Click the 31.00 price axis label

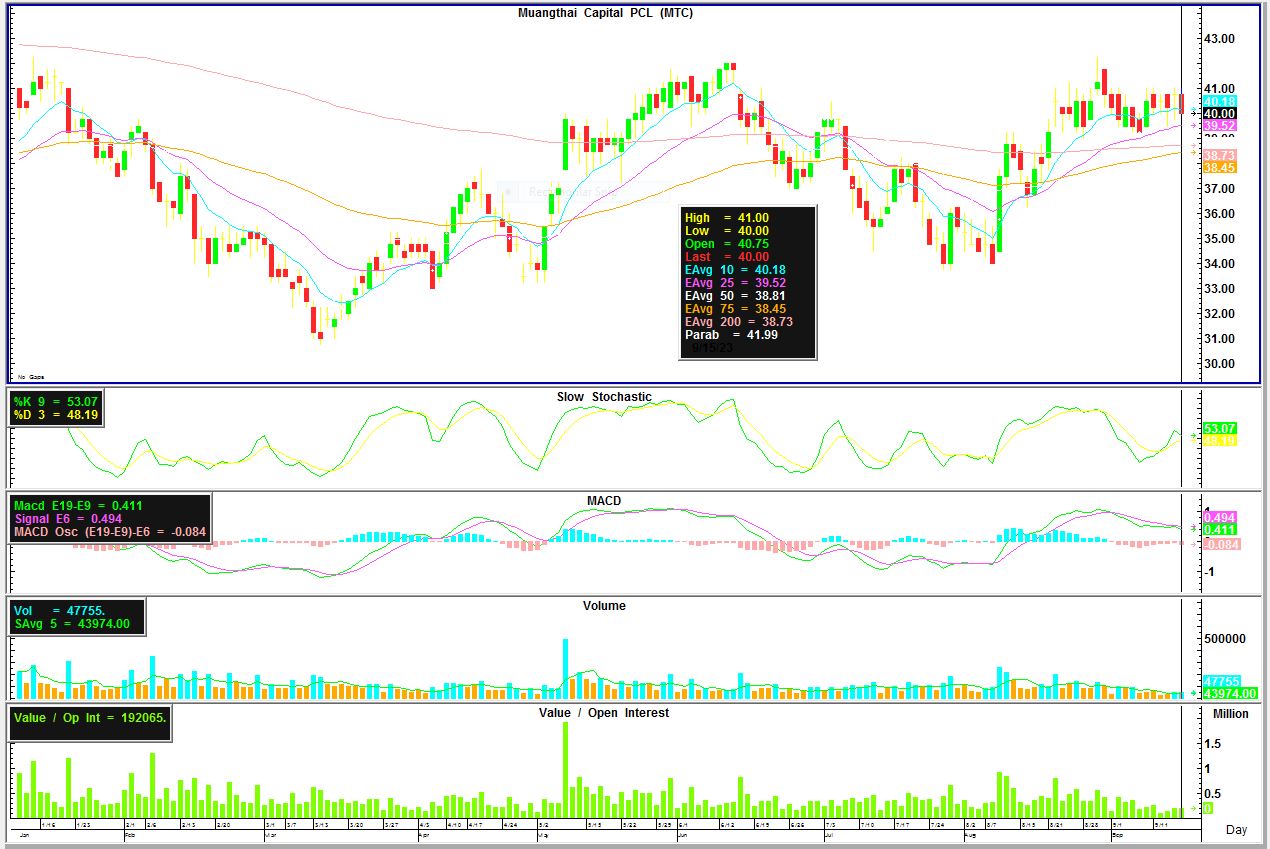click(1220, 339)
